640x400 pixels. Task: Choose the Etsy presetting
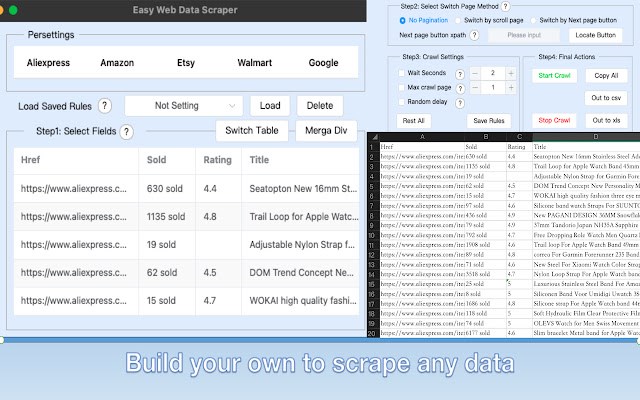pyautogui.click(x=186, y=63)
